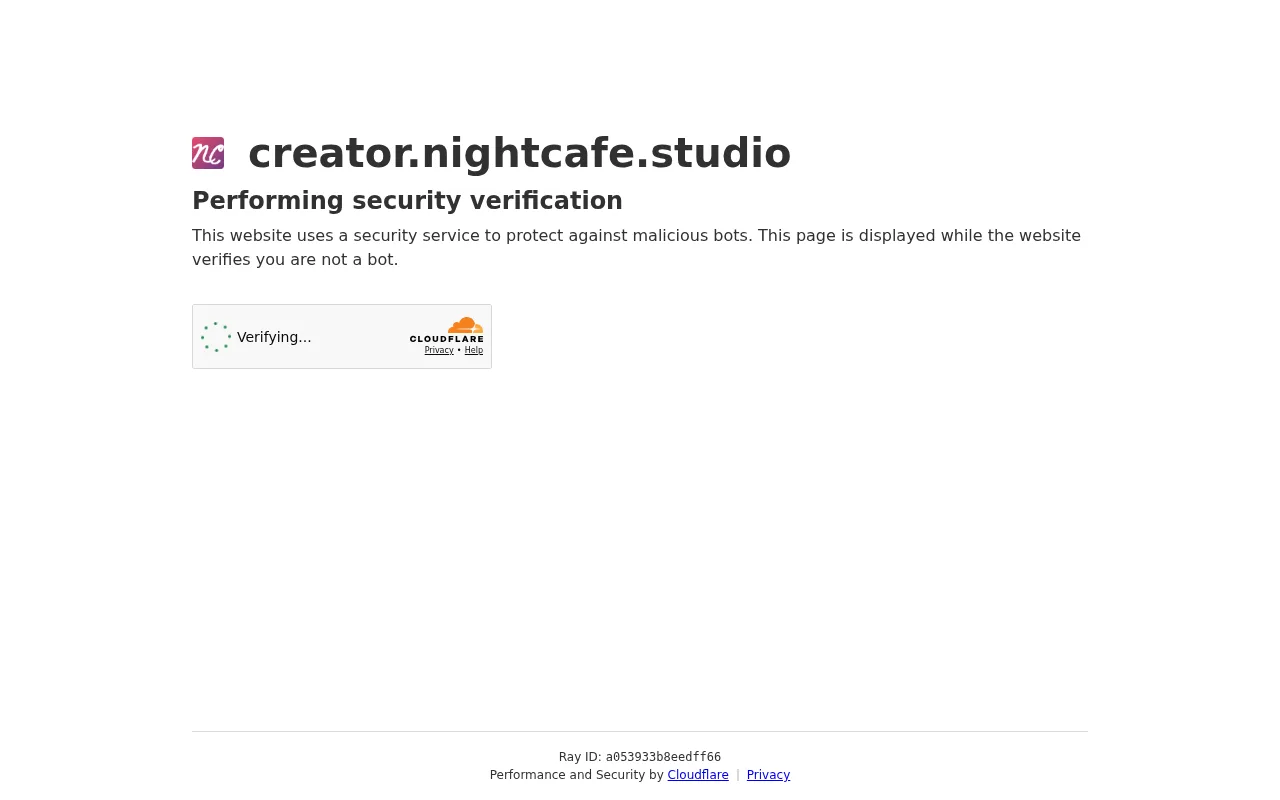The image size is (1280, 800).
Task: Click the Verifying spinner icon
Action: click(x=216, y=337)
